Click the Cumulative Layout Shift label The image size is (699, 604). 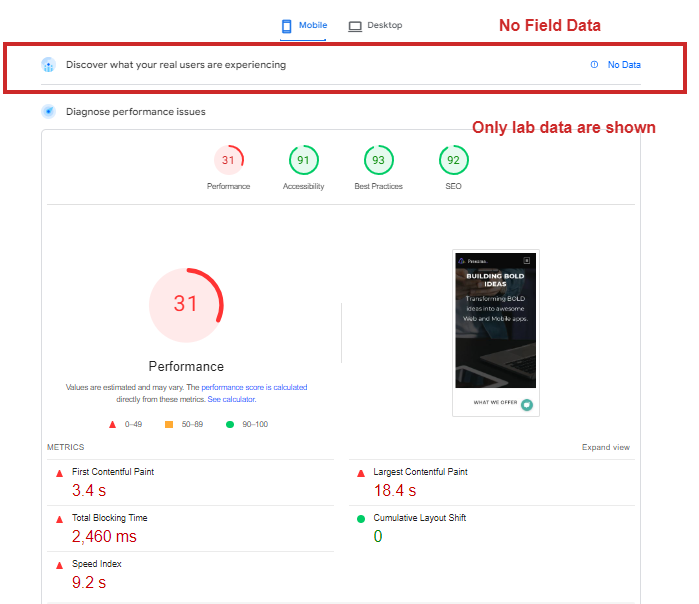click(x=419, y=518)
